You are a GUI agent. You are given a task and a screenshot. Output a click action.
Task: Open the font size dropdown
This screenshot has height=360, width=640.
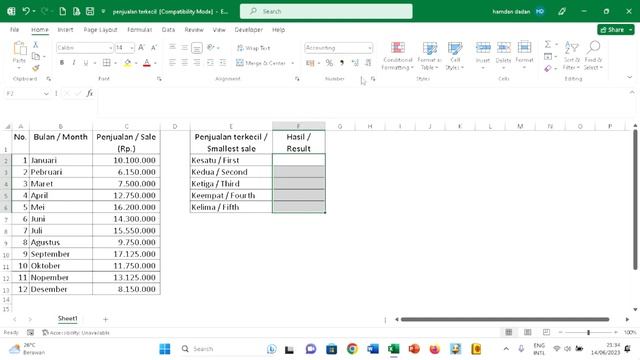pyautogui.click(x=132, y=48)
